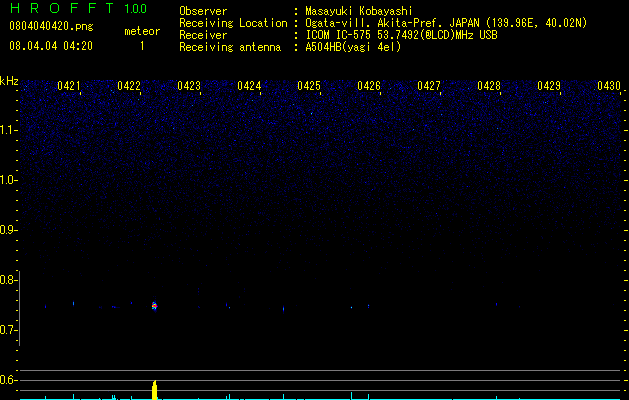Screen dimensions: 629x400
Task: Click the 1.1 kHz axis label
Action: 8,130
